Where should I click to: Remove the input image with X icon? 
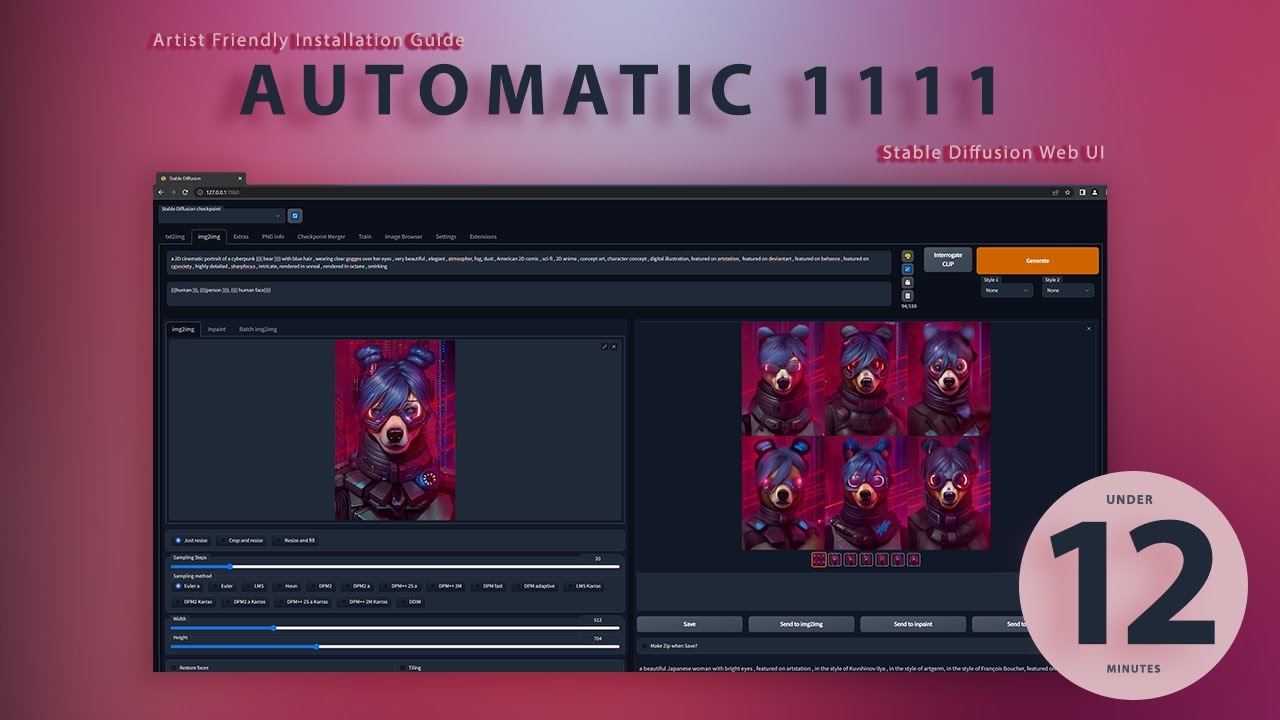coord(614,347)
